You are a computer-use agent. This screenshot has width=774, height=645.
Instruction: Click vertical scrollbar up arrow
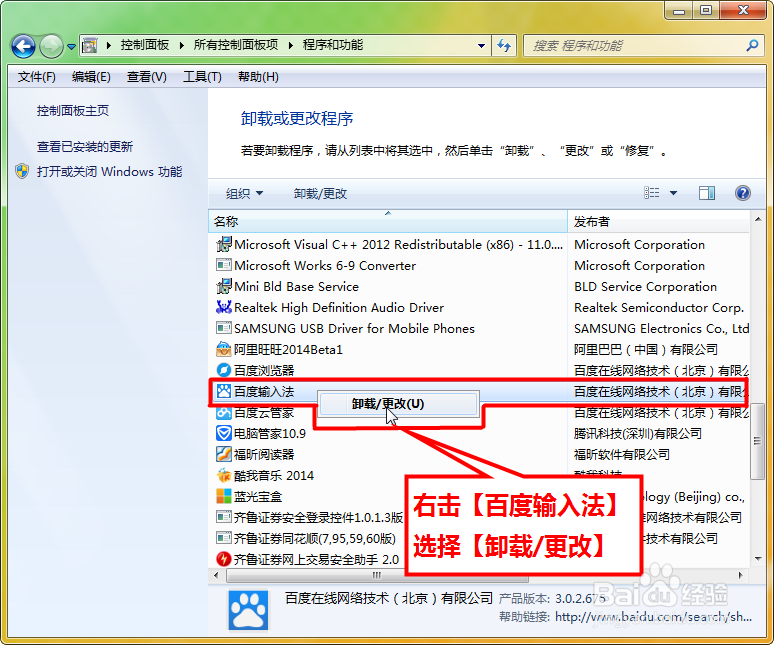[x=758, y=219]
